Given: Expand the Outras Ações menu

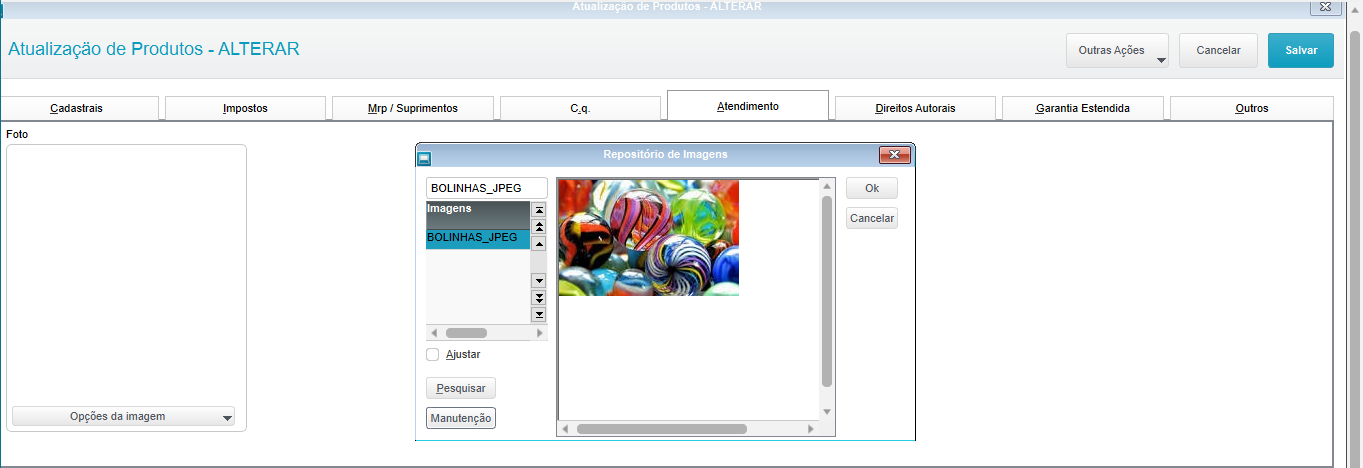Looking at the screenshot, I should pos(1118,50).
